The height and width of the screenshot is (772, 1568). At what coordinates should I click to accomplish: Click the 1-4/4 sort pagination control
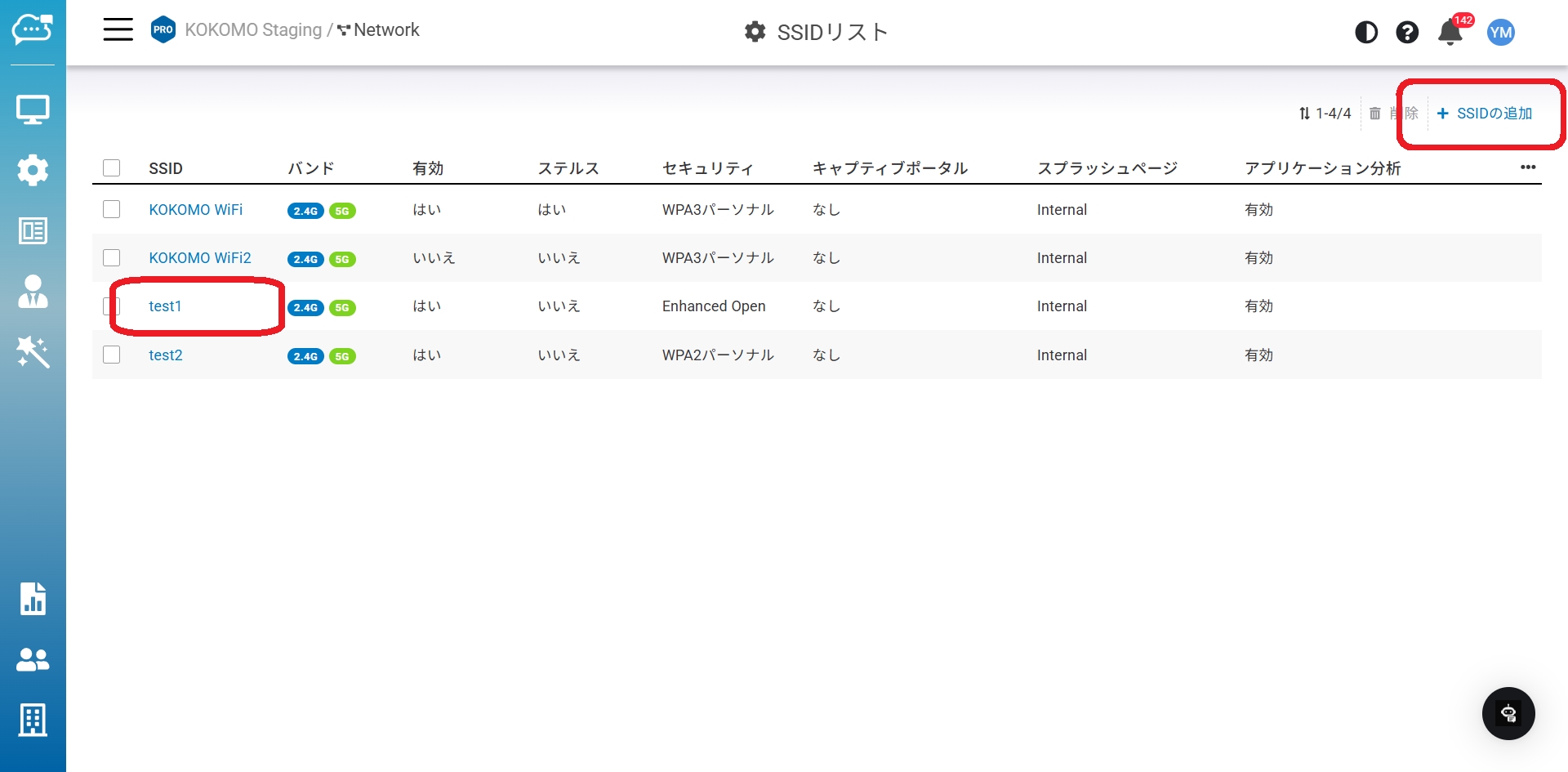pyautogui.click(x=1325, y=114)
